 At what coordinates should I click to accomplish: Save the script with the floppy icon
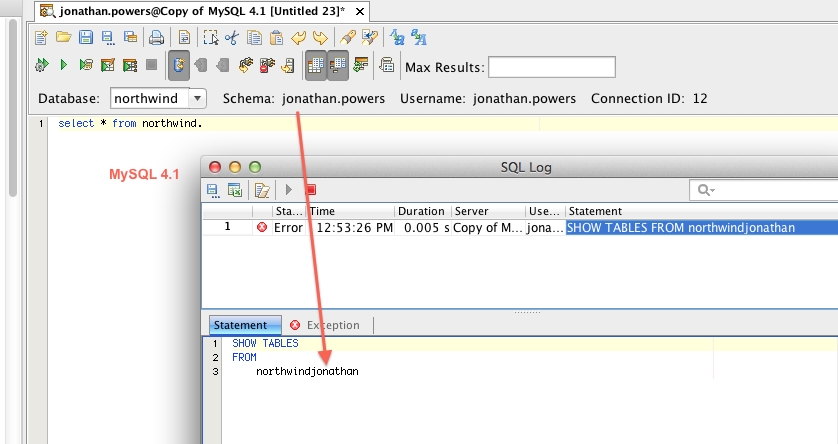tap(86, 37)
